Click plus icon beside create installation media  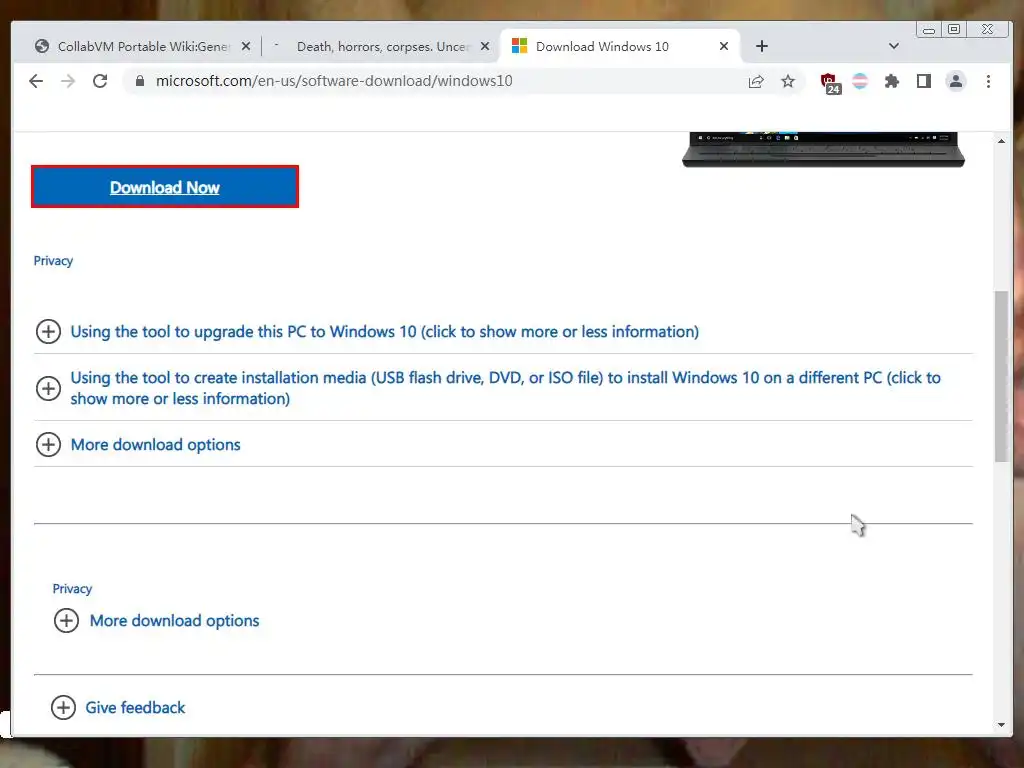pyautogui.click(x=48, y=388)
